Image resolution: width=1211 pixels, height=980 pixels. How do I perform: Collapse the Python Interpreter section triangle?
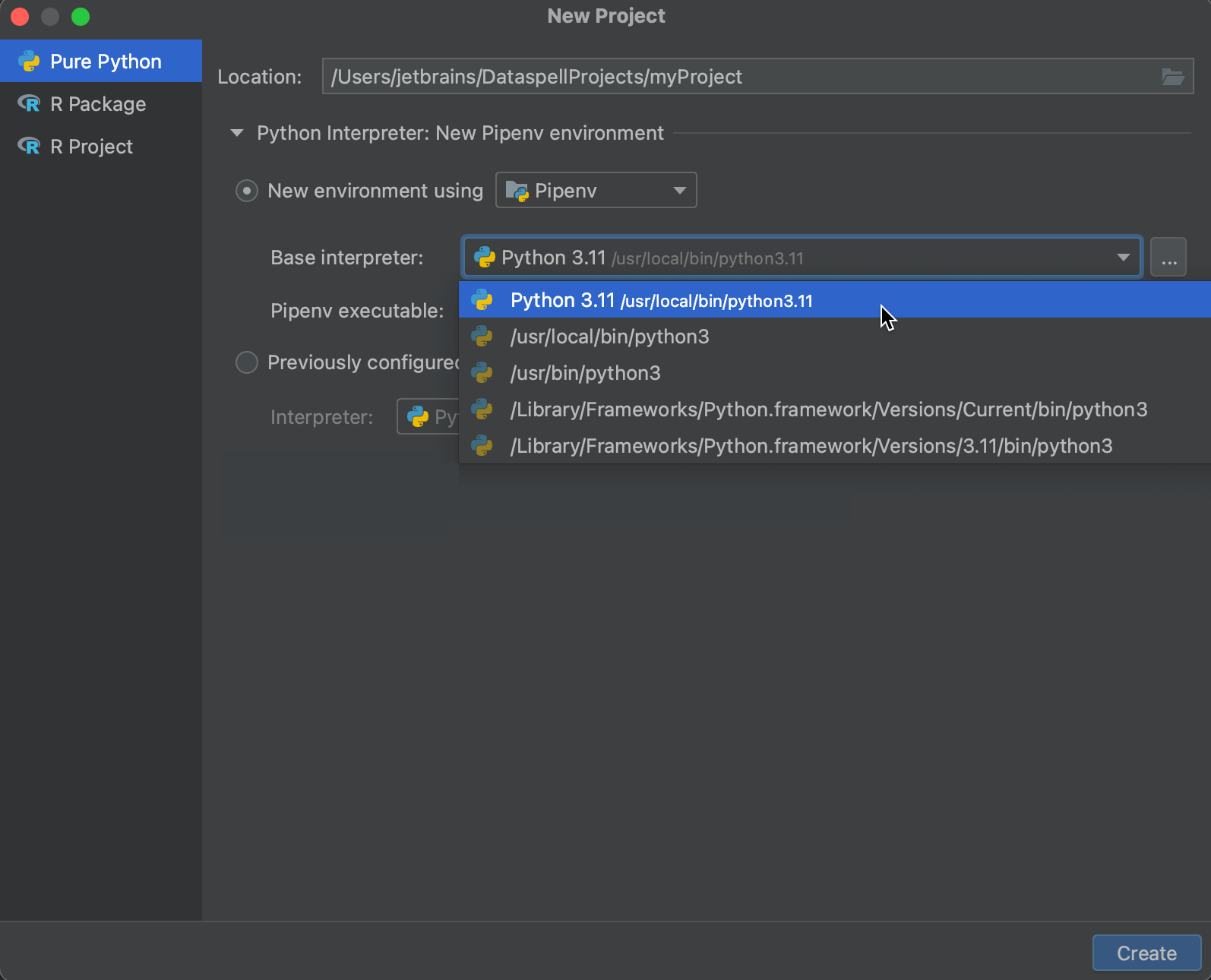pyautogui.click(x=237, y=133)
